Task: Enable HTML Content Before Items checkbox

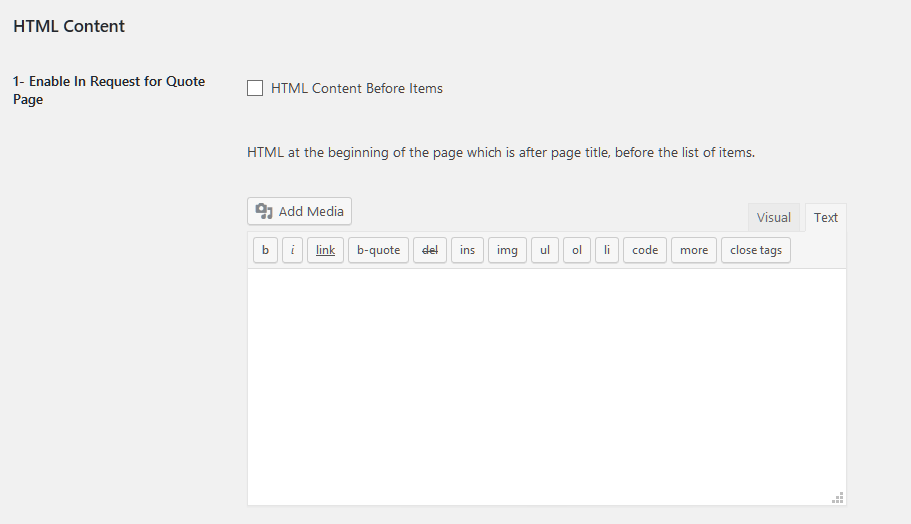Action: pyautogui.click(x=255, y=88)
